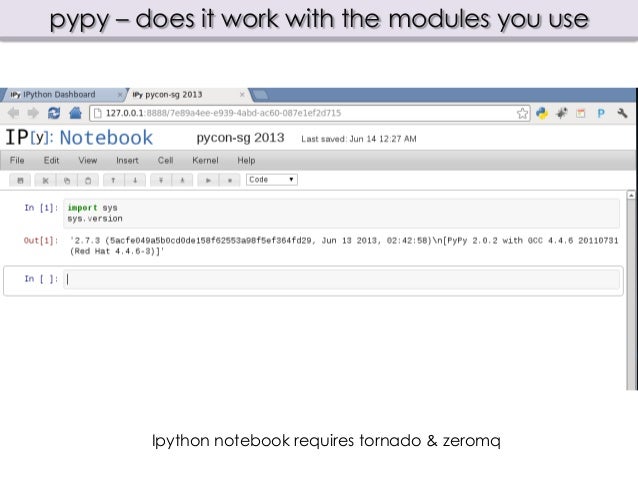Open the calendar-like extension icon
The height and width of the screenshot is (479, 638).
click(x=581, y=114)
